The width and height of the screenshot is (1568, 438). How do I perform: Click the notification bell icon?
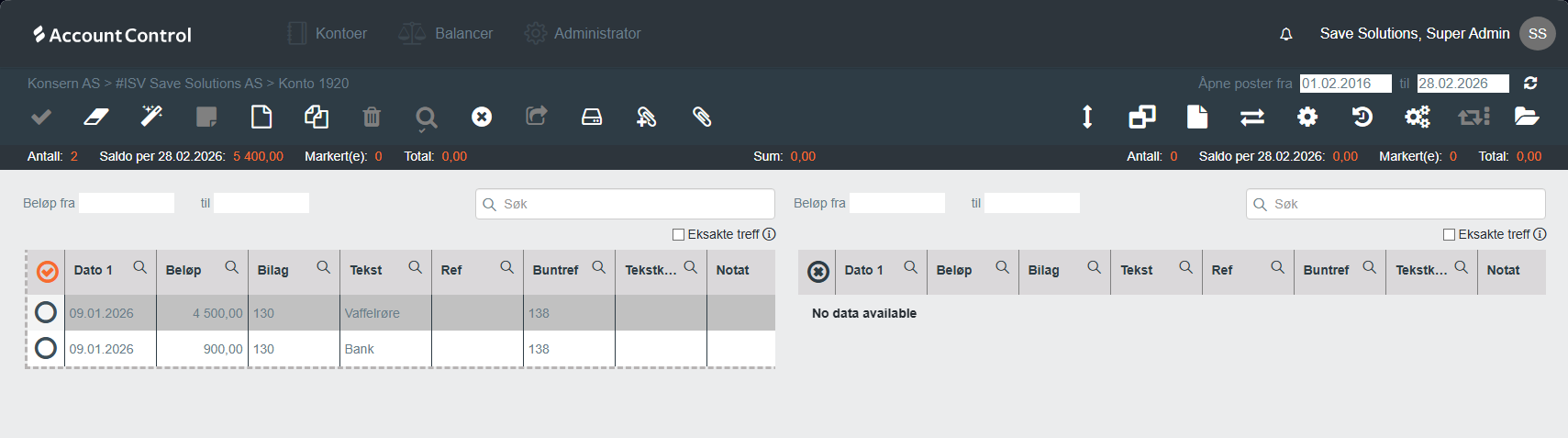[x=1286, y=34]
